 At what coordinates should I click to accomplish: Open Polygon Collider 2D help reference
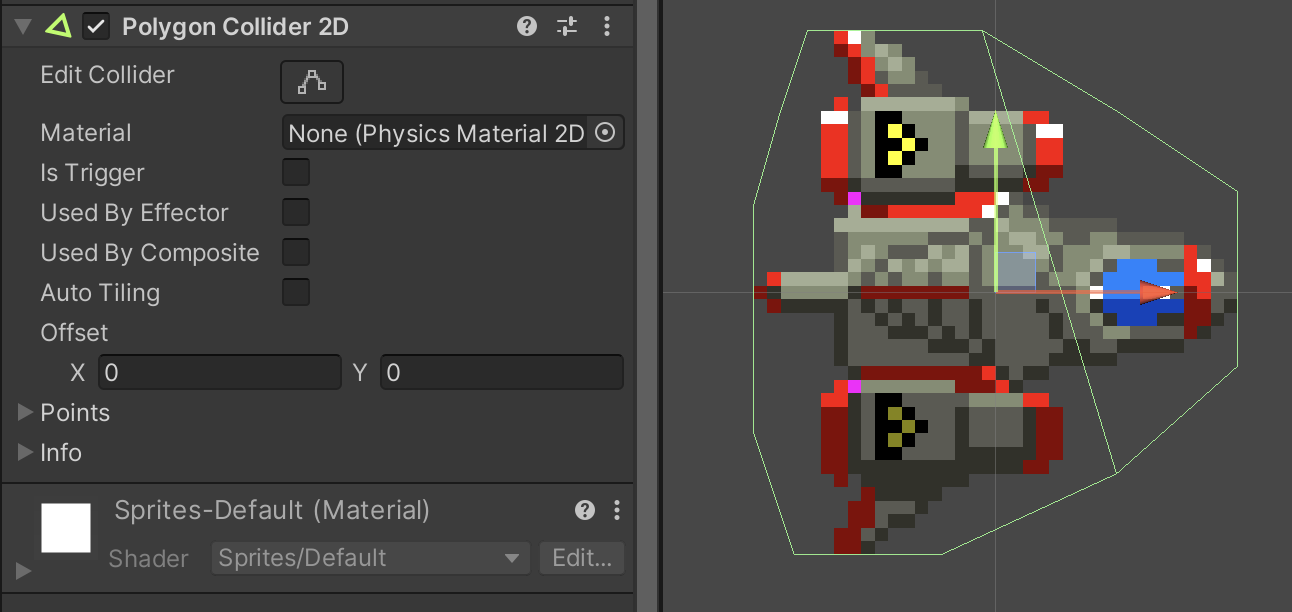tap(527, 27)
